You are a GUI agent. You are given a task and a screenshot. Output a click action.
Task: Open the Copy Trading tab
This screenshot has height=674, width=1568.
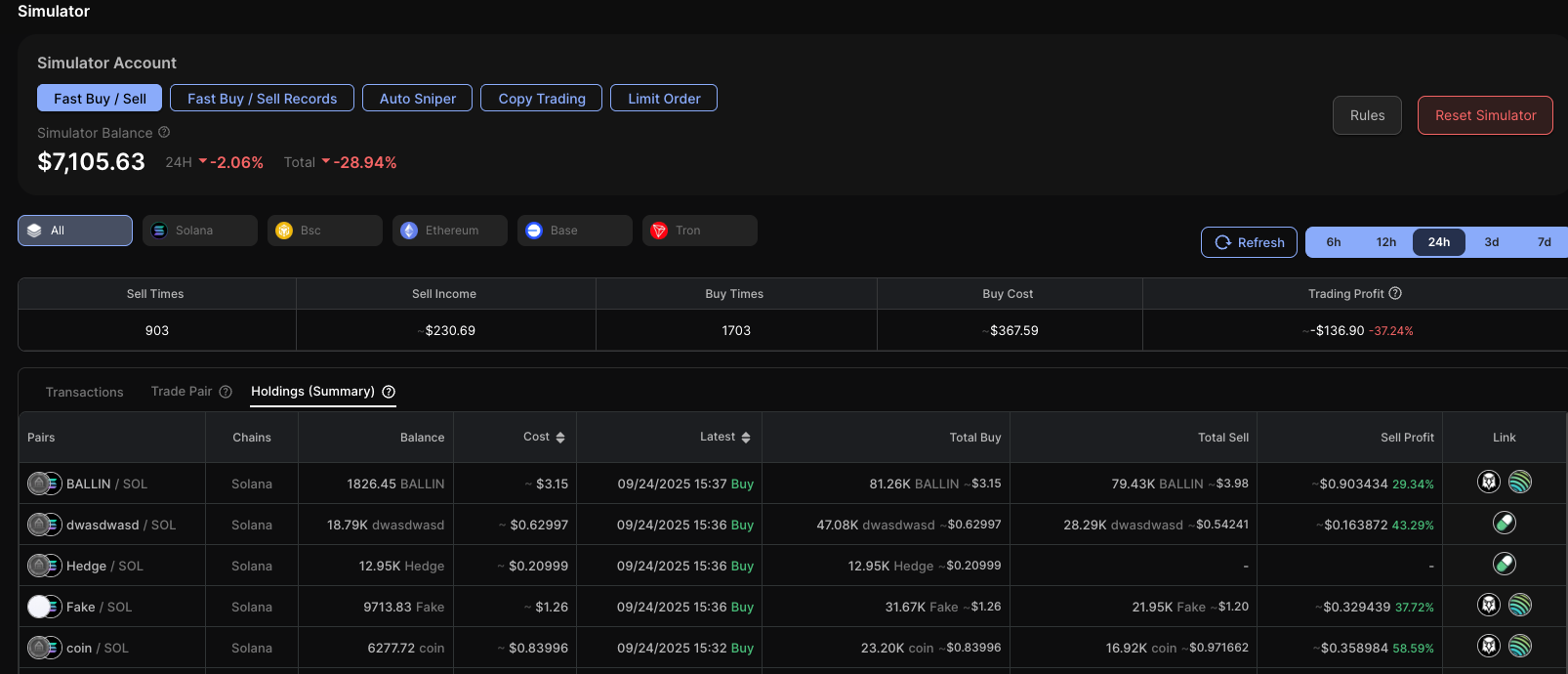tap(542, 98)
